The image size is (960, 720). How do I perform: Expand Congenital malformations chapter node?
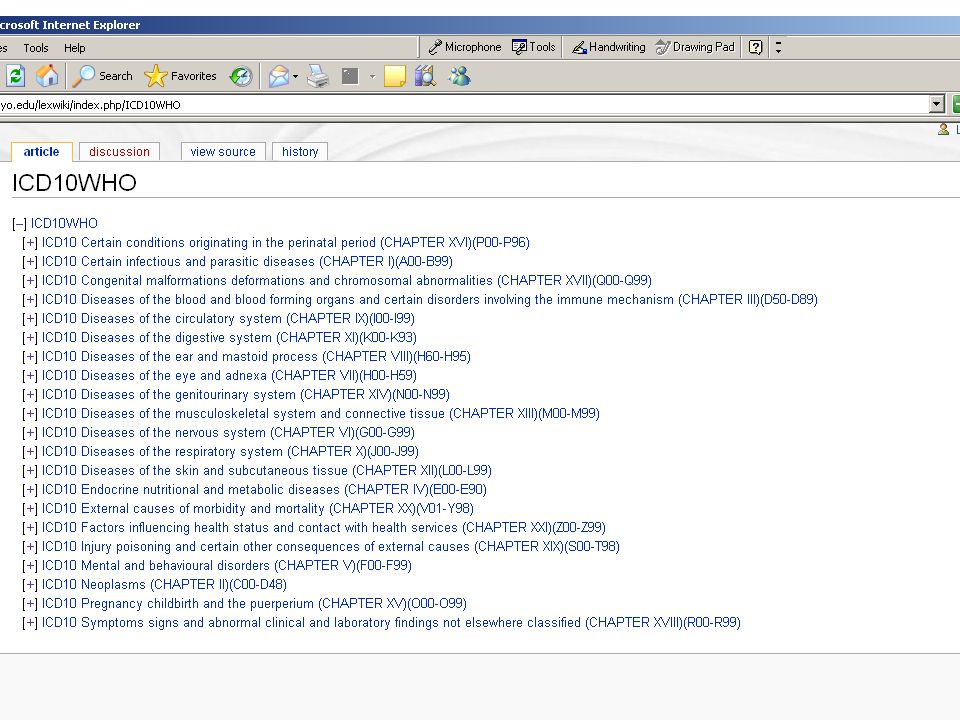coord(30,281)
